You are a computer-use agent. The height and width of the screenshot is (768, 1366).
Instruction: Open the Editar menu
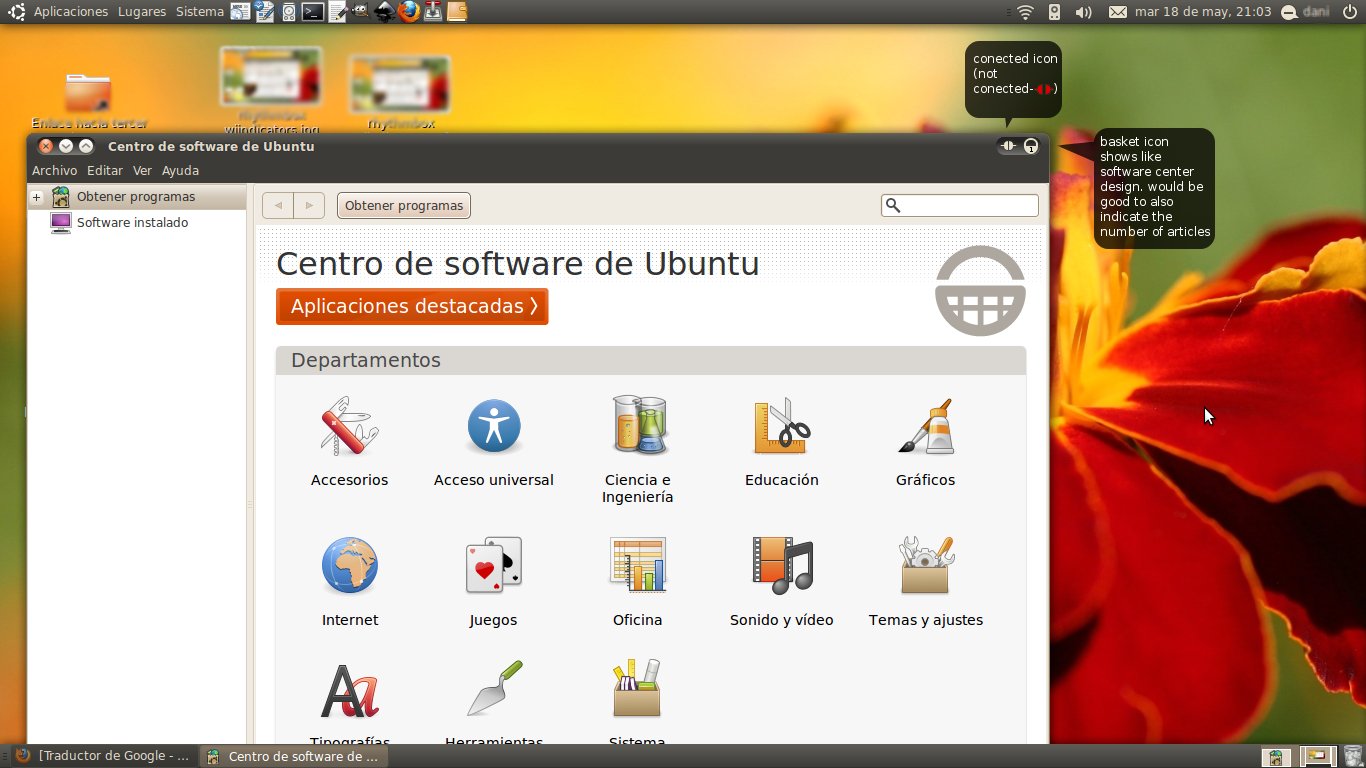point(105,171)
